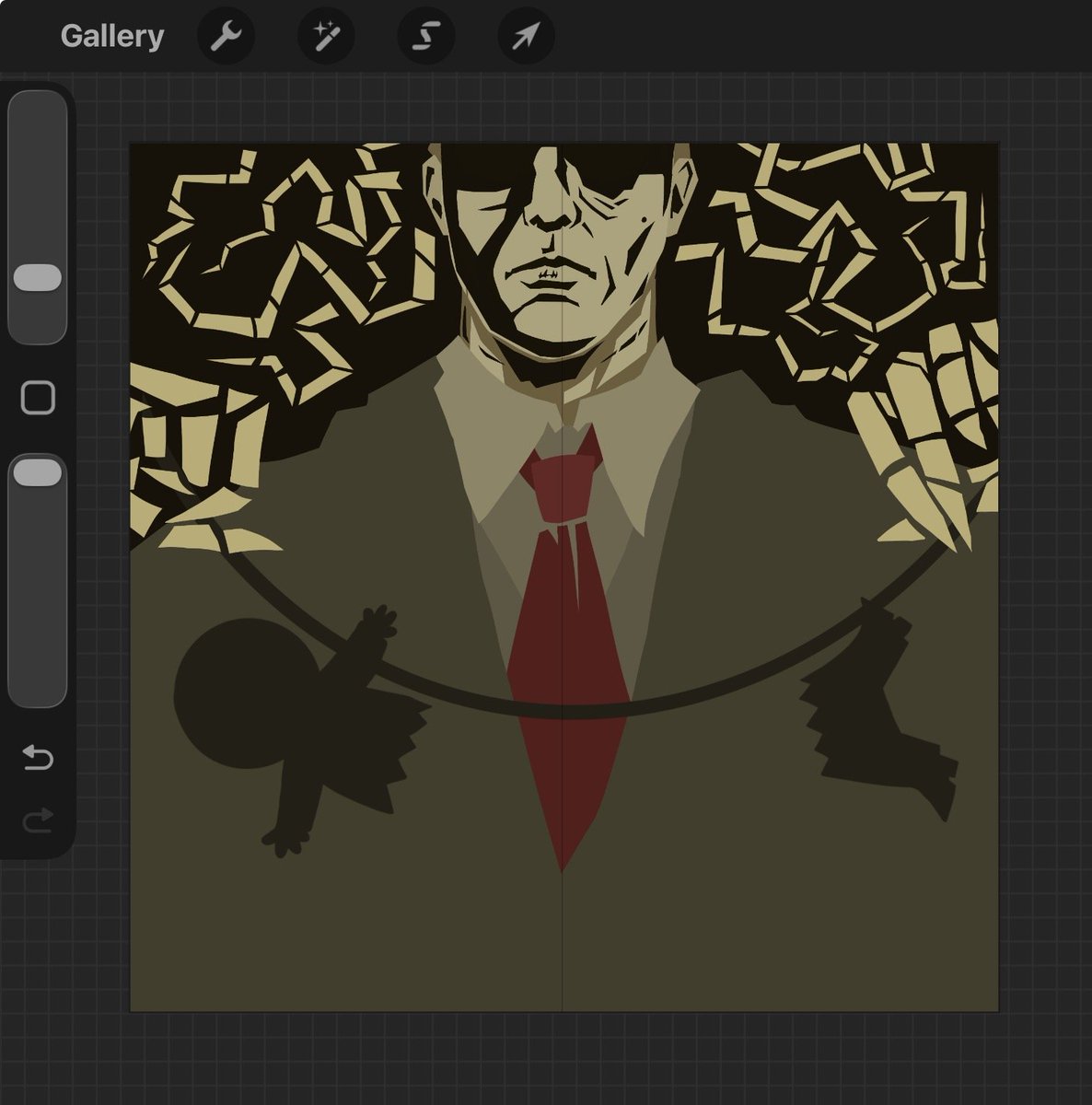This screenshot has width=1092, height=1105.
Task: Activate the Transform arrow tool
Action: click(x=526, y=36)
